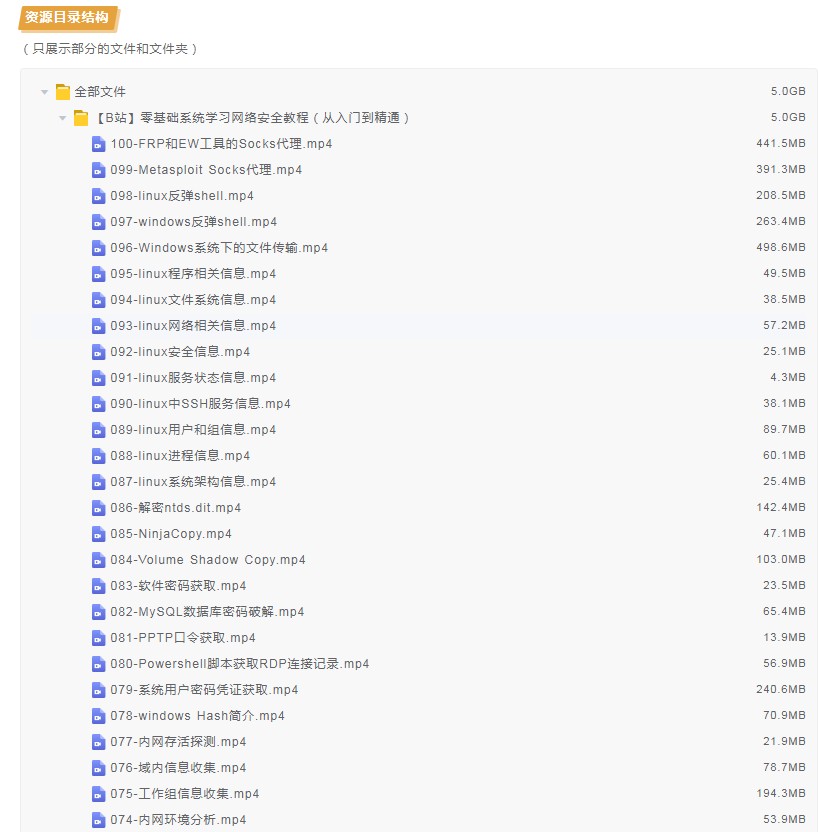Click video icon of 085-NinjaCopy.mp4
The image size is (818, 832).
(x=99, y=534)
